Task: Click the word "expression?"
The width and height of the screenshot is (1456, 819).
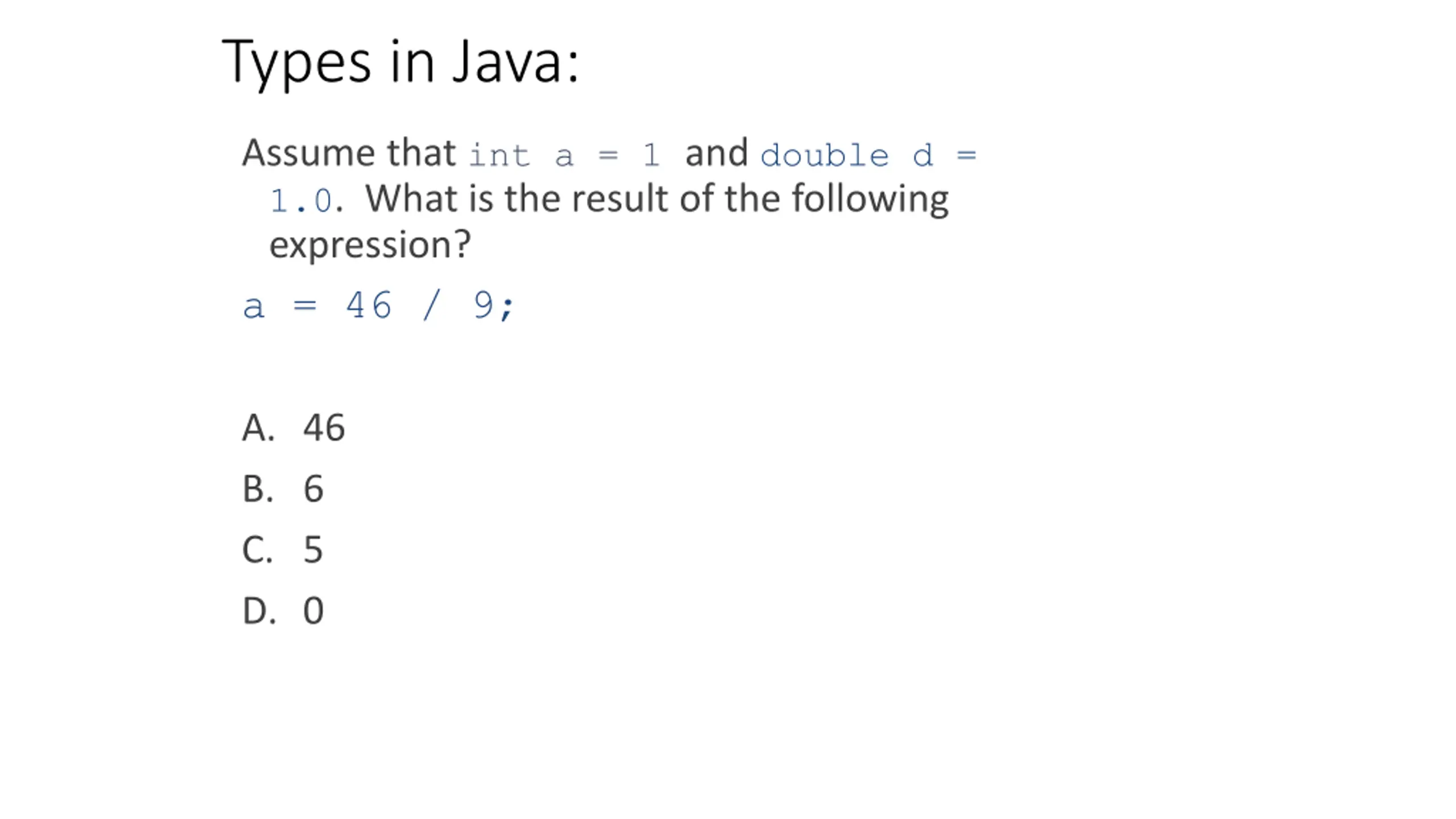Action: tap(370, 245)
